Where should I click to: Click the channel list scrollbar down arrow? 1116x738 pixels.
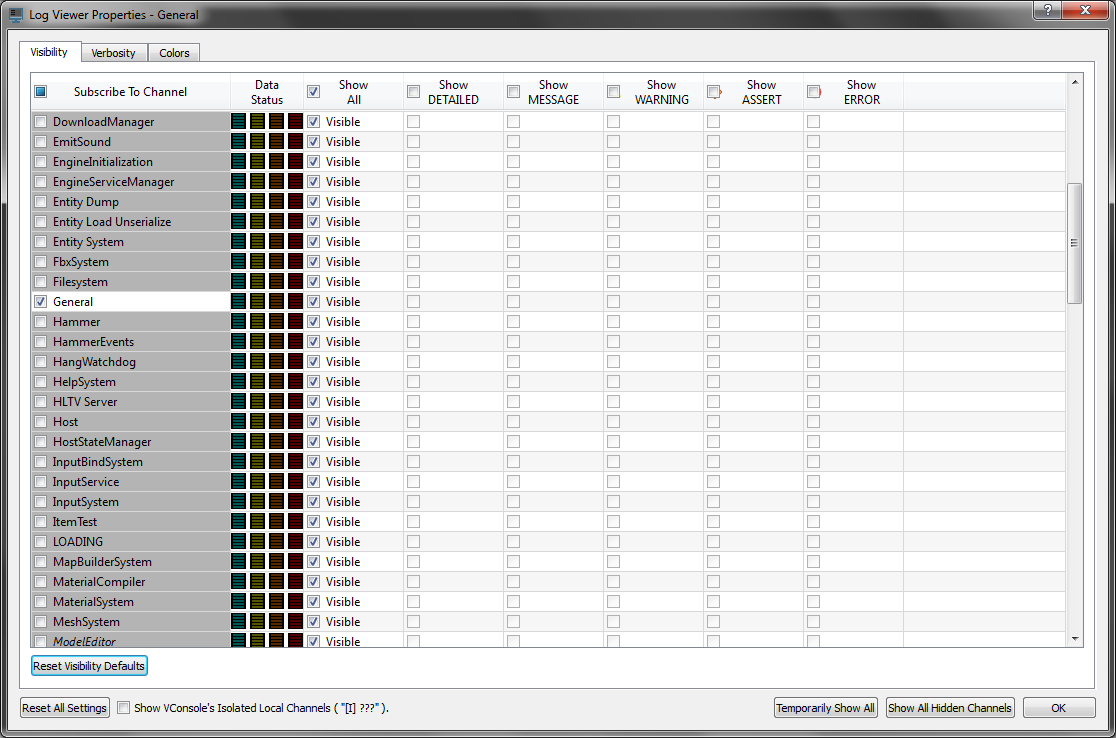click(1075, 638)
